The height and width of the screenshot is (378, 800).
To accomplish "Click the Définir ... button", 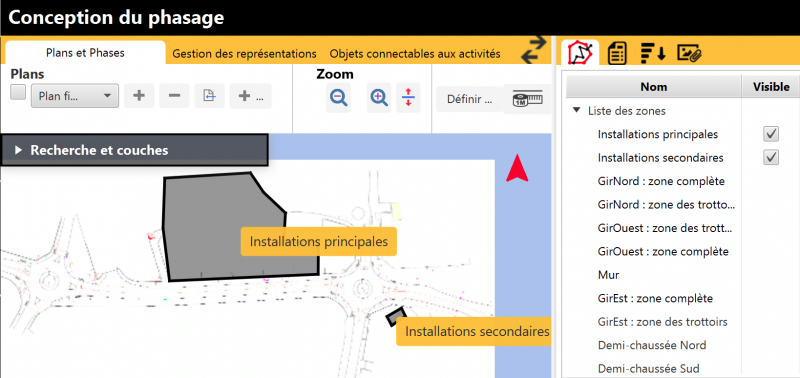I will tap(469, 99).
